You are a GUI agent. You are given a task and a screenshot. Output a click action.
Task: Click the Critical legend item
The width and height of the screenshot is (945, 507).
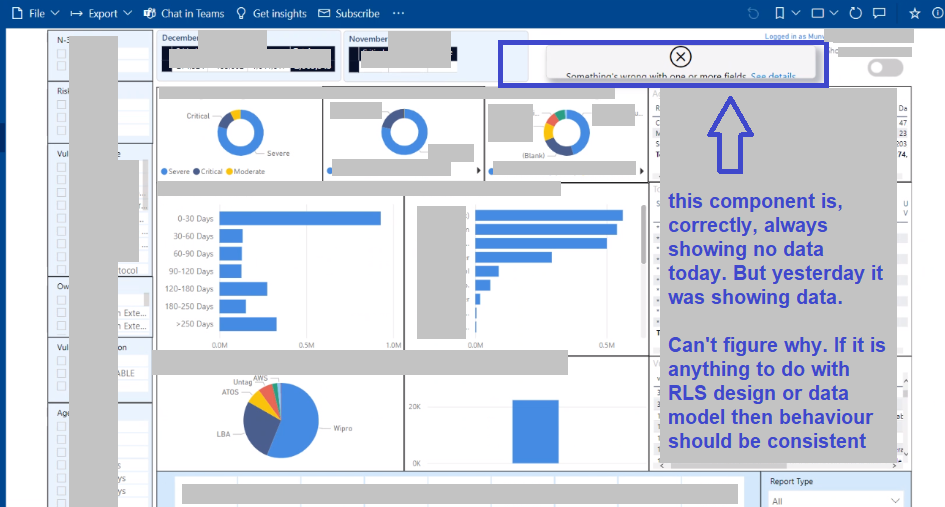coord(207,172)
